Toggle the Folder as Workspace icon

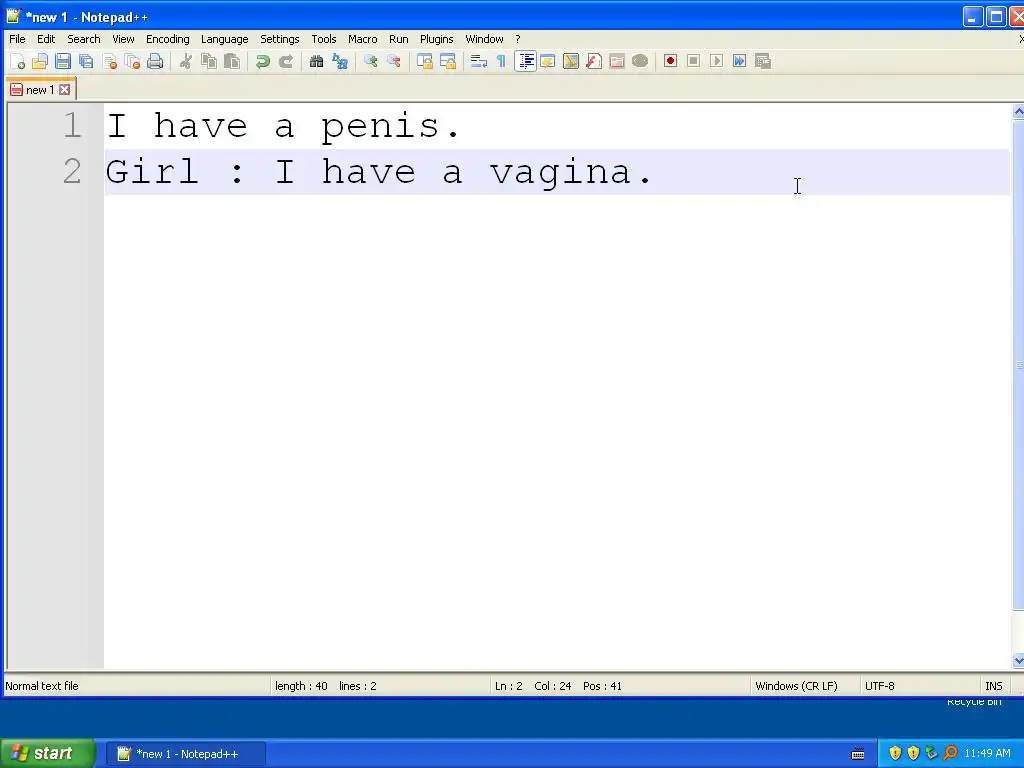[x=617, y=61]
